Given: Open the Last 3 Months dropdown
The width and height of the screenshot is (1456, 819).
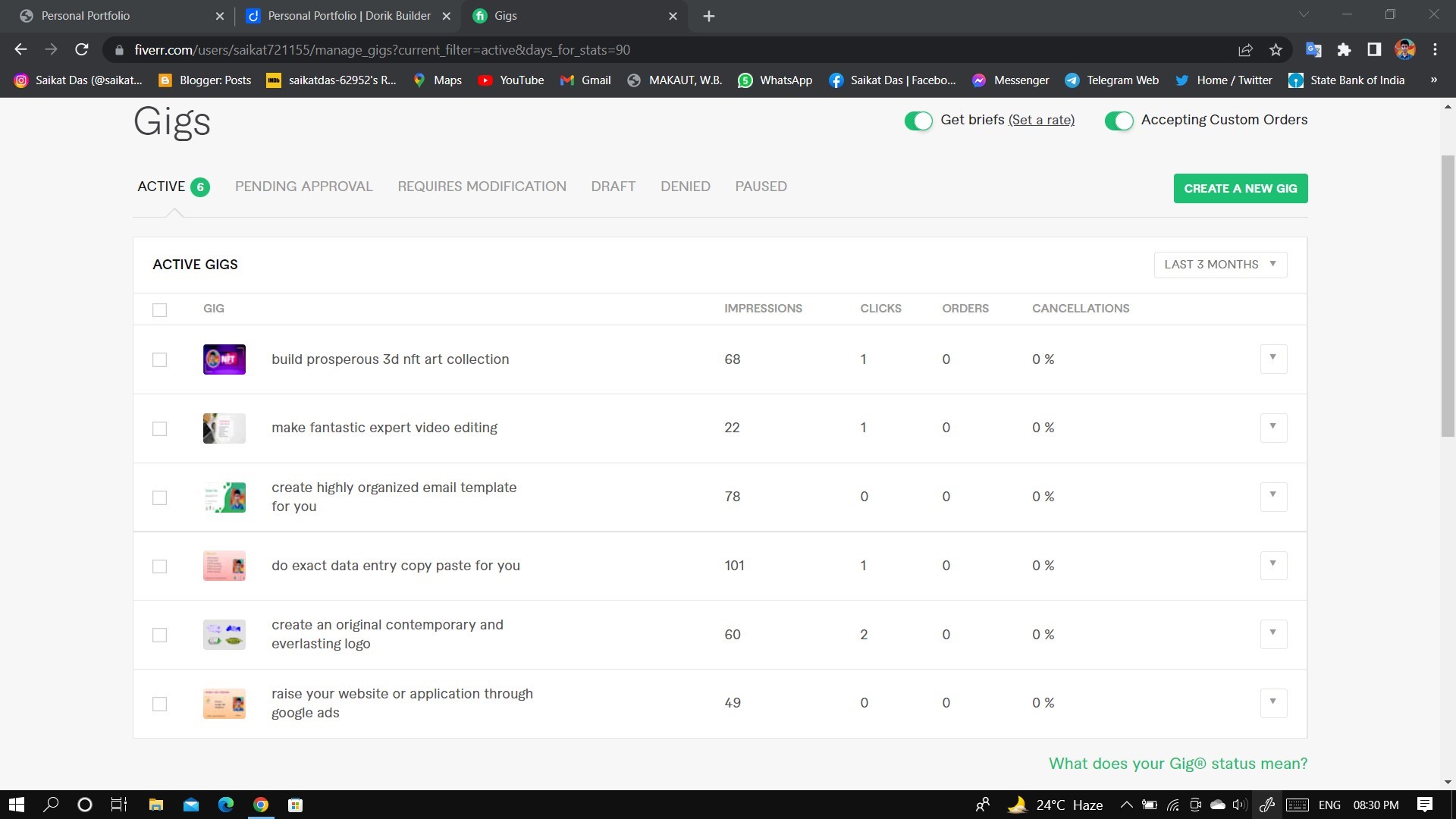Looking at the screenshot, I should (x=1220, y=265).
